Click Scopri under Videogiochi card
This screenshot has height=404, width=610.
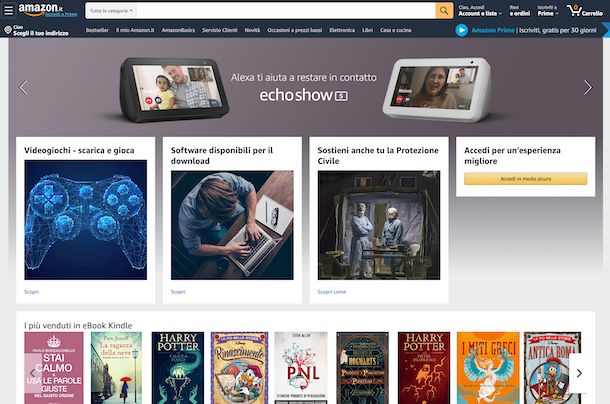(31, 292)
